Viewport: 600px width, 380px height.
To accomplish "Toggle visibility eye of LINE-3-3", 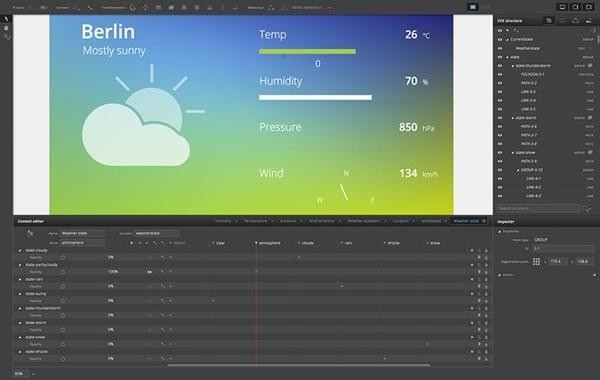I will pos(500,92).
